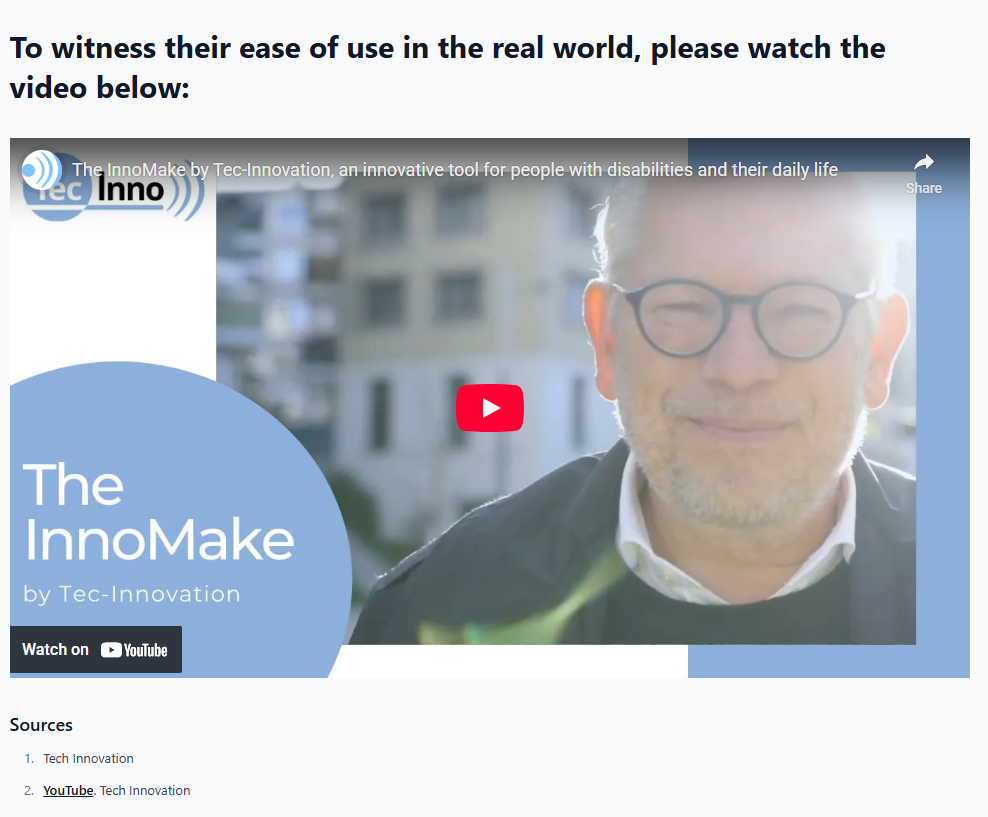988x817 pixels.
Task: Click the blue band right of video
Action: 943,441
